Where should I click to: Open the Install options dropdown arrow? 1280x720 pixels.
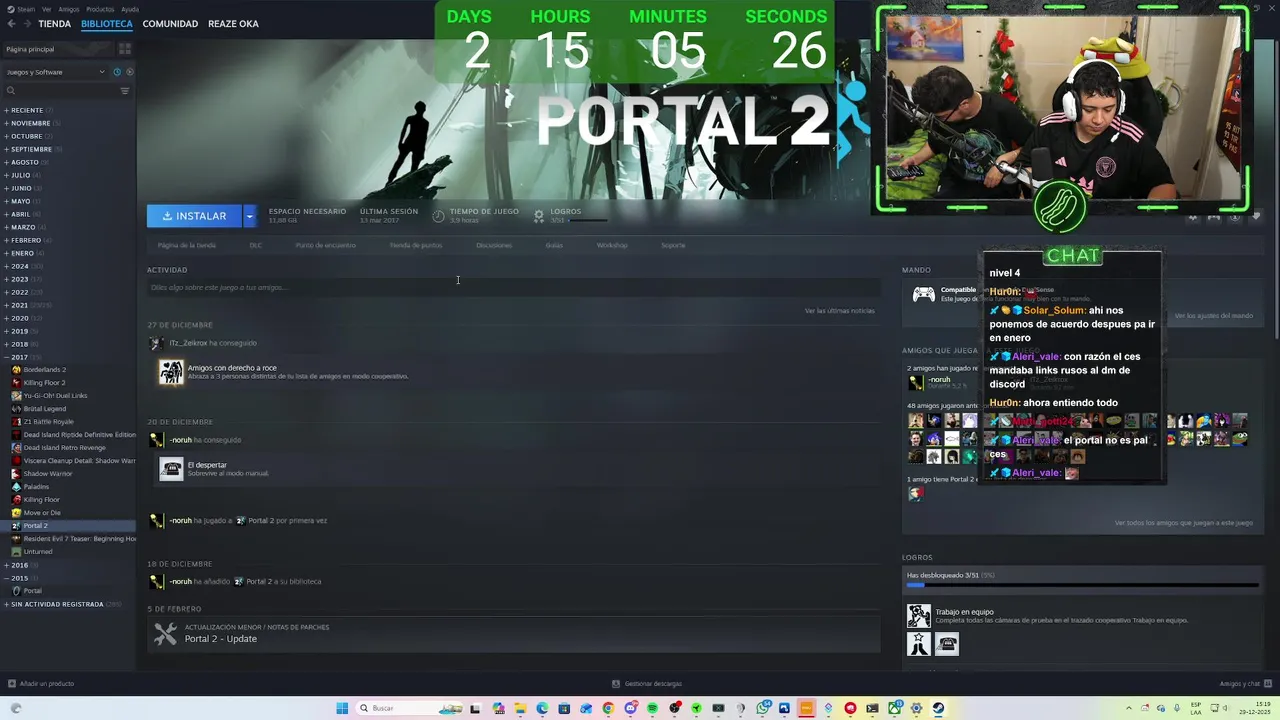coord(249,216)
